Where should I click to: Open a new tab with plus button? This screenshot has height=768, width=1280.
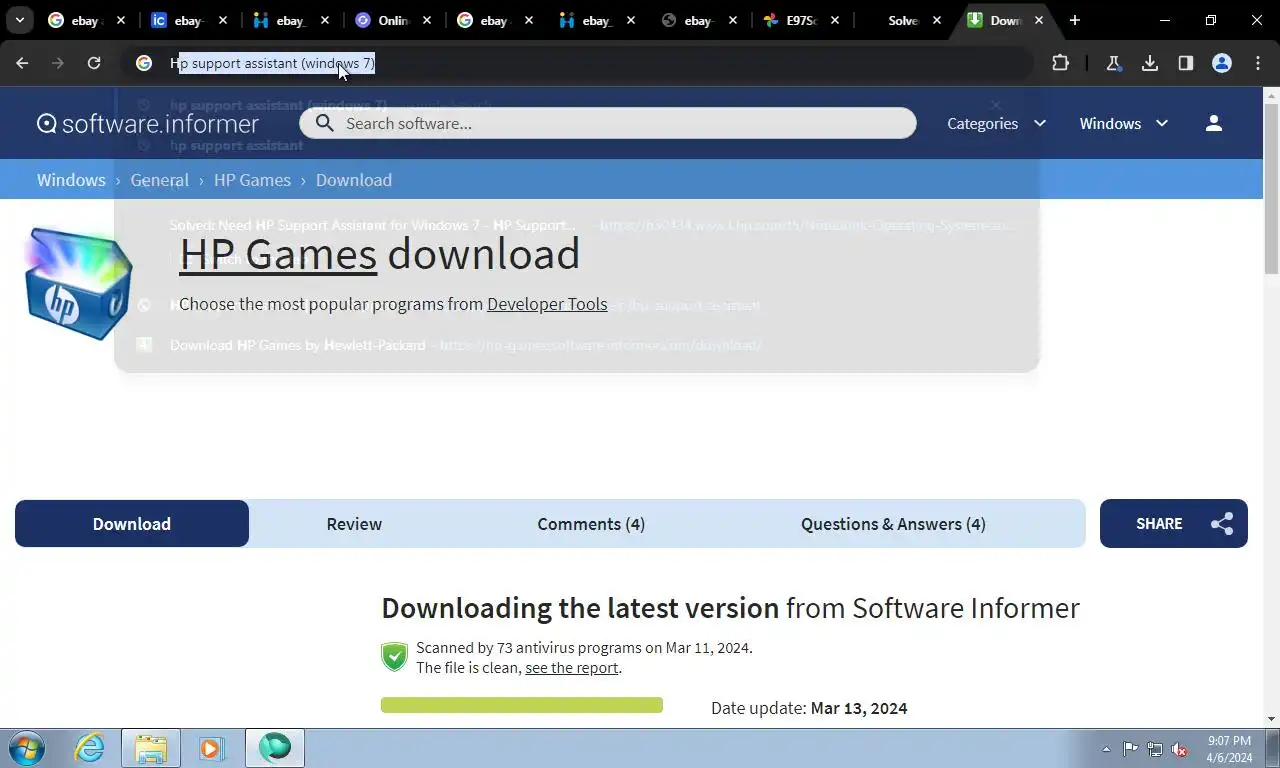click(1075, 20)
